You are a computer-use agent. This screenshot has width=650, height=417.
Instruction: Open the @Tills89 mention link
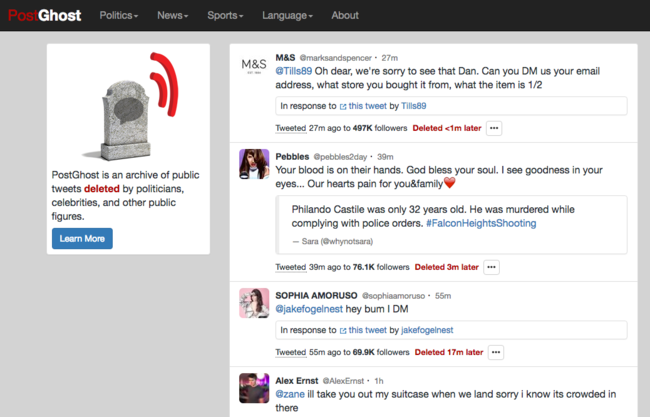tap(293, 71)
